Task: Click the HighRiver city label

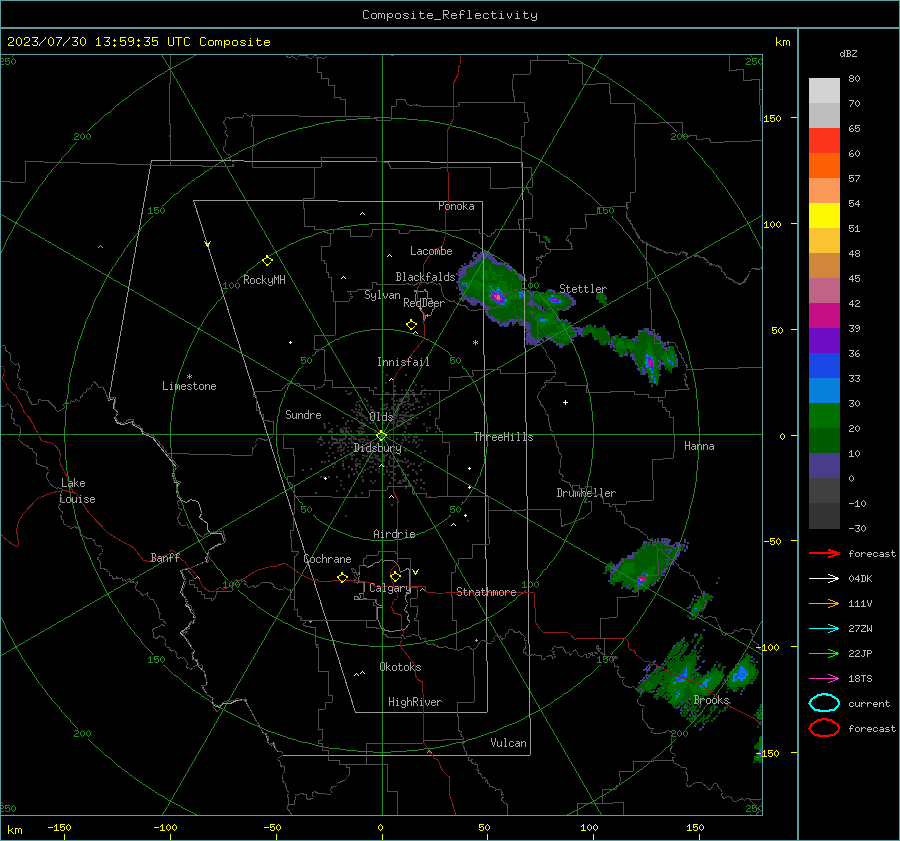Action: coord(415,702)
